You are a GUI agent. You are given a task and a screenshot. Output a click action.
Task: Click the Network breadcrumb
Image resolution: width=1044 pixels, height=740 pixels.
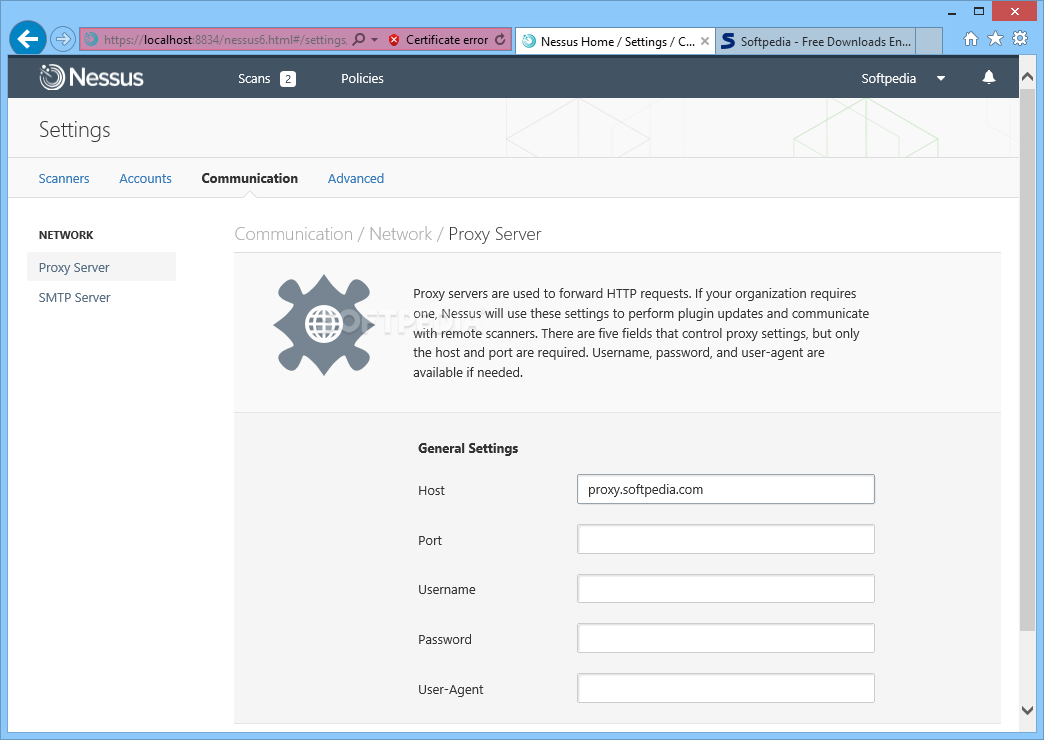[401, 234]
